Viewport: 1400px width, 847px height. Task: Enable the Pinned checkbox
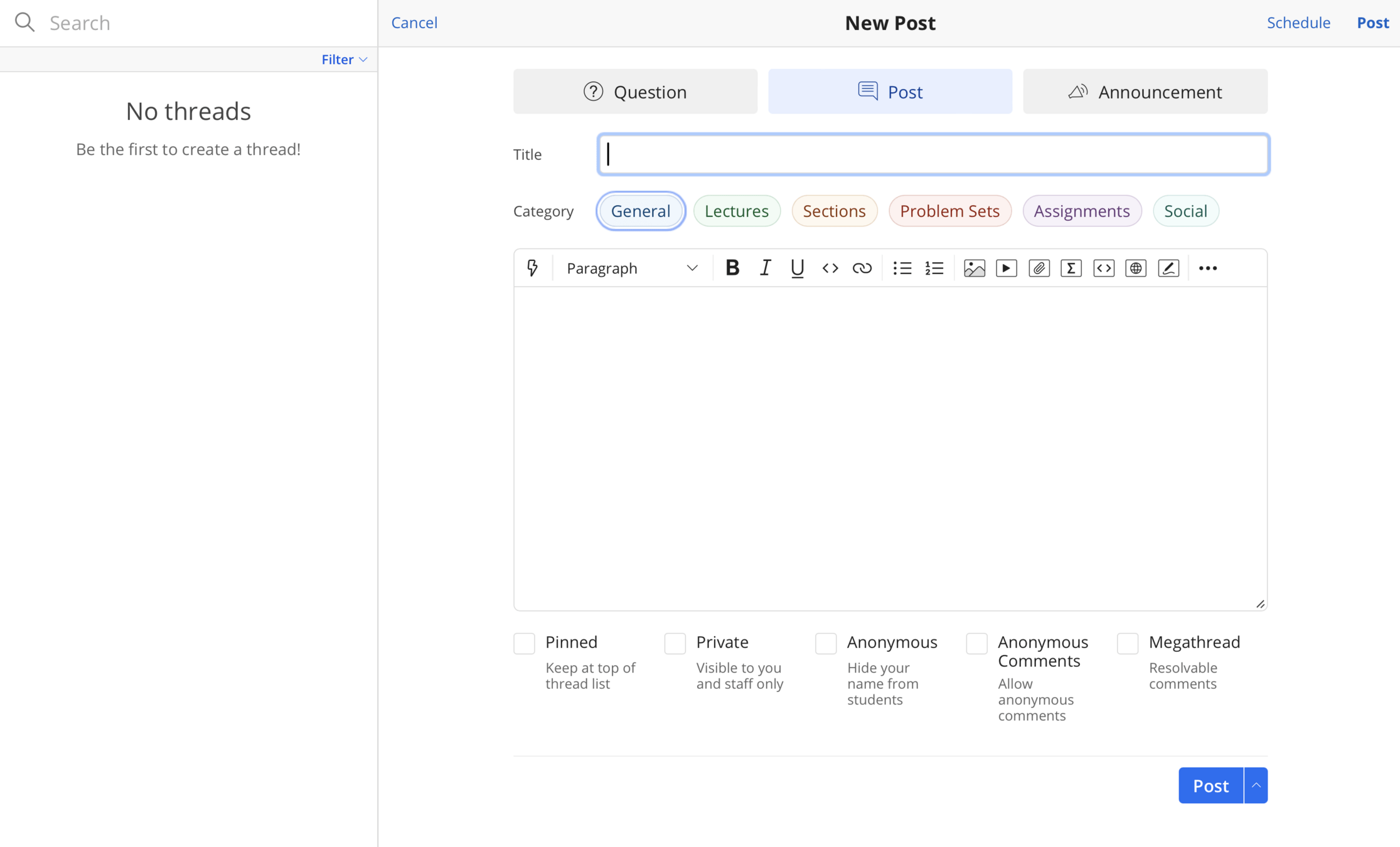click(524, 643)
